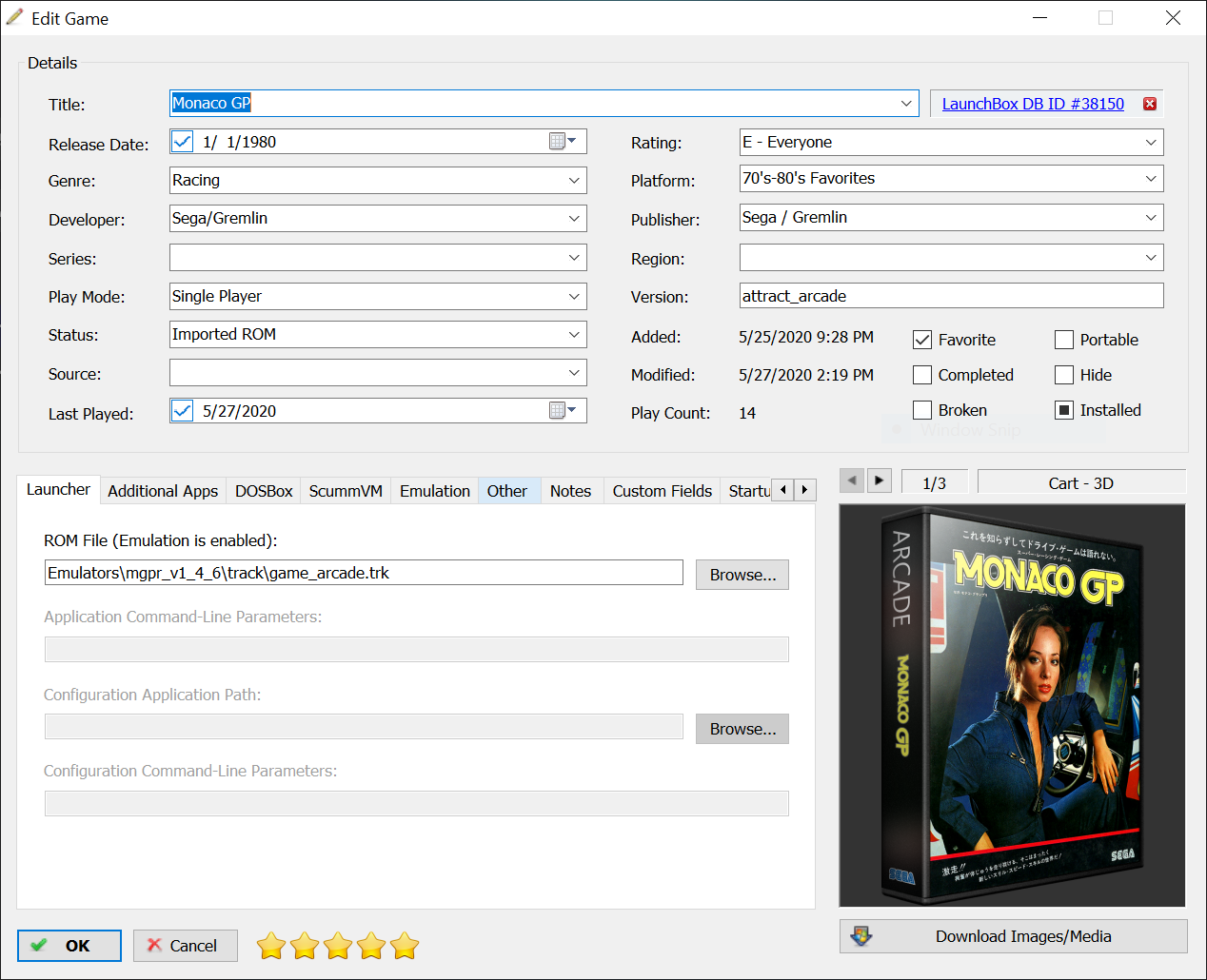Browse for the ROM file

coord(742,575)
